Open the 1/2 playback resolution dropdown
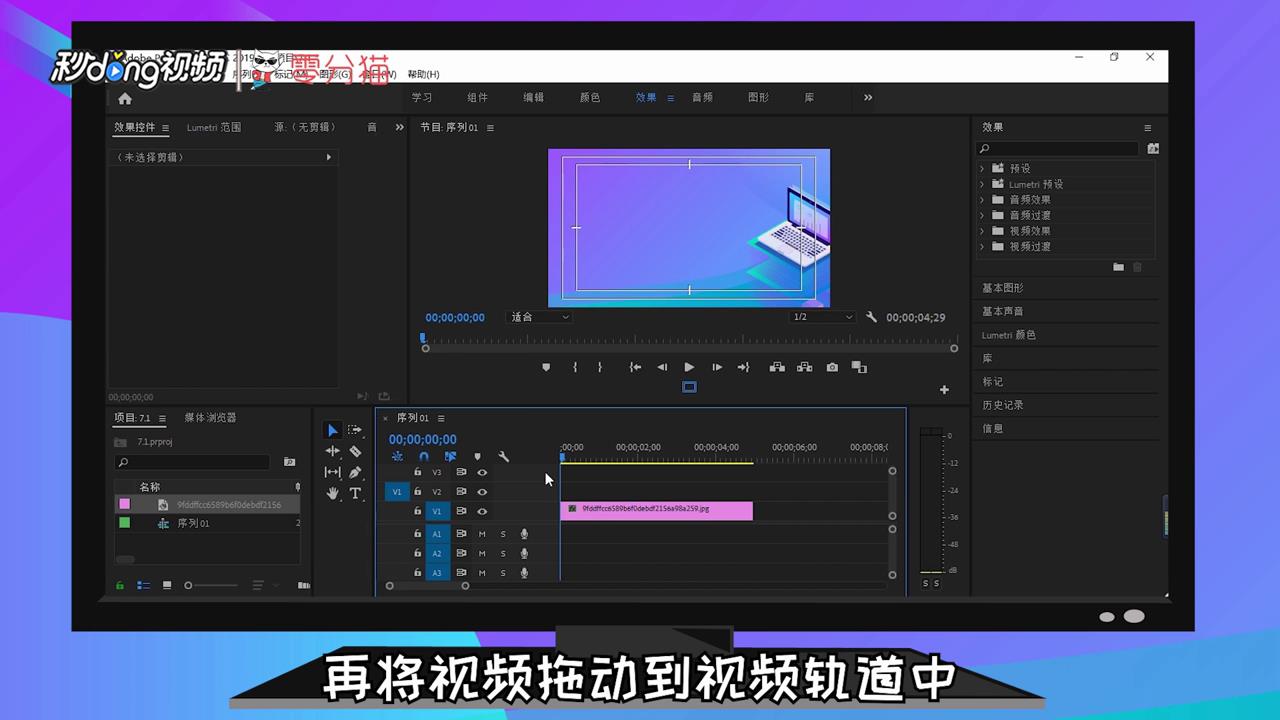Image resolution: width=1280 pixels, height=720 pixels. click(823, 317)
